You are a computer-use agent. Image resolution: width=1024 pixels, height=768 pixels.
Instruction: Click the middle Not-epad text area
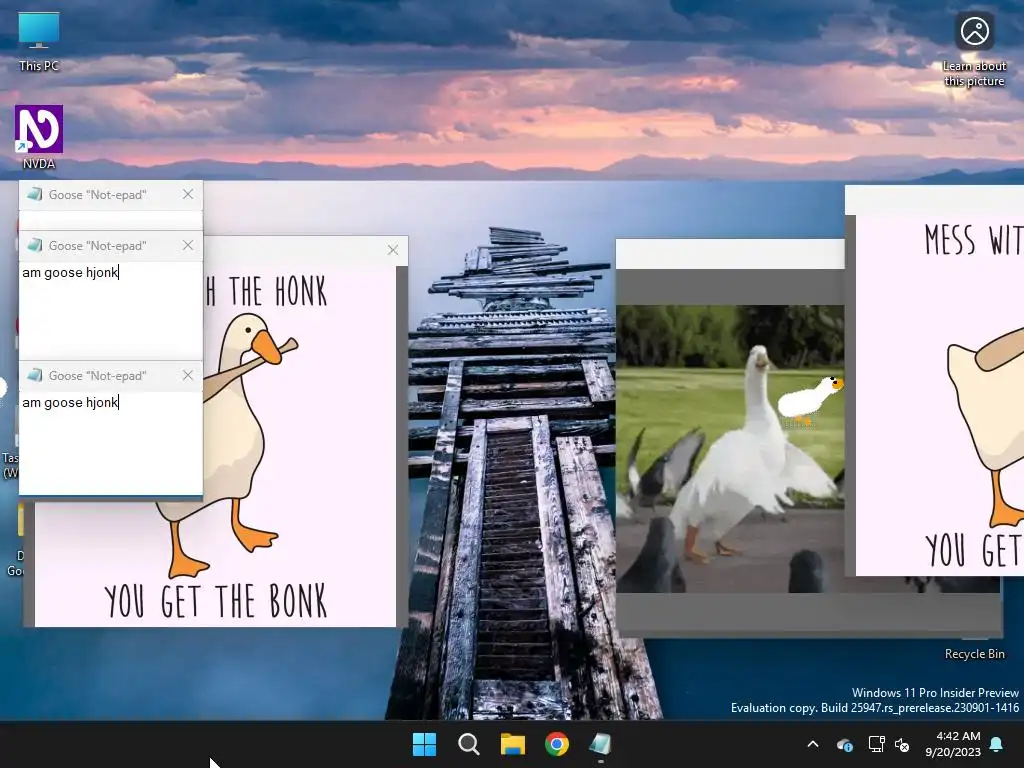tap(111, 310)
